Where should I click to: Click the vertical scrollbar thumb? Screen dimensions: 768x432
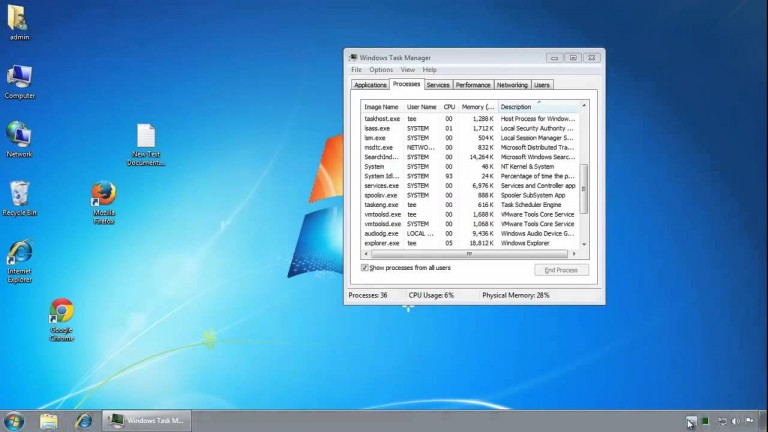point(584,189)
